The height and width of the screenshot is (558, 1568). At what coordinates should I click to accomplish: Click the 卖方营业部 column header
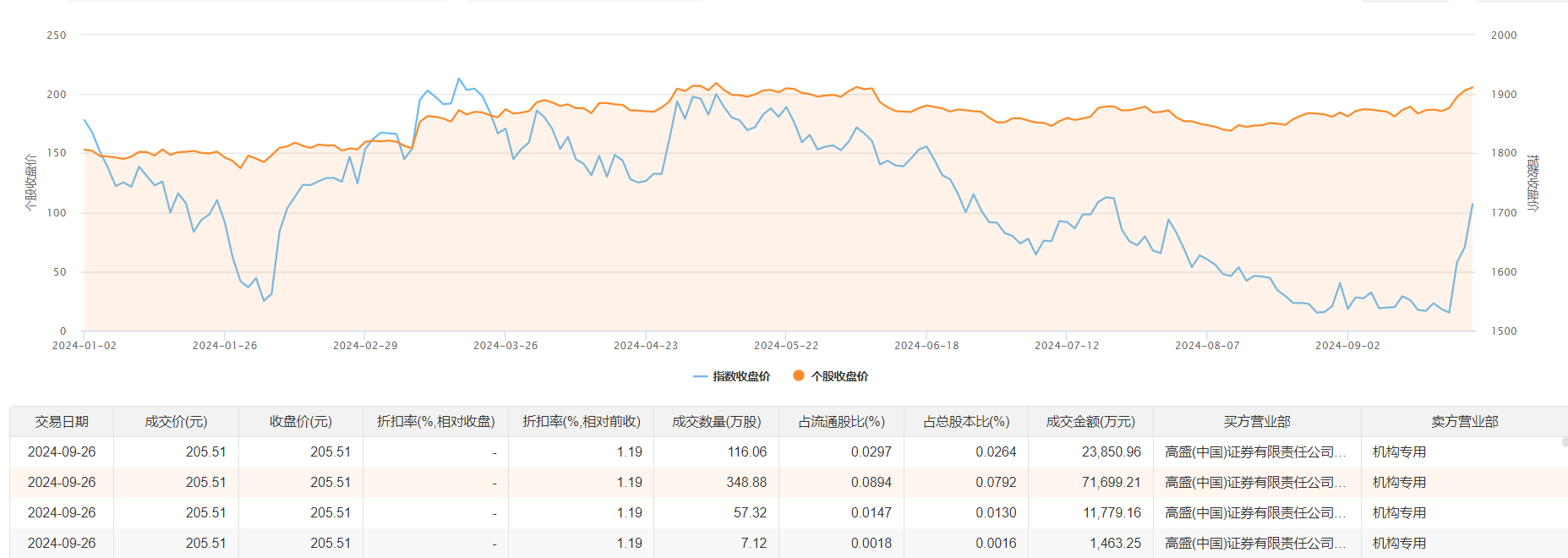pos(1464,421)
